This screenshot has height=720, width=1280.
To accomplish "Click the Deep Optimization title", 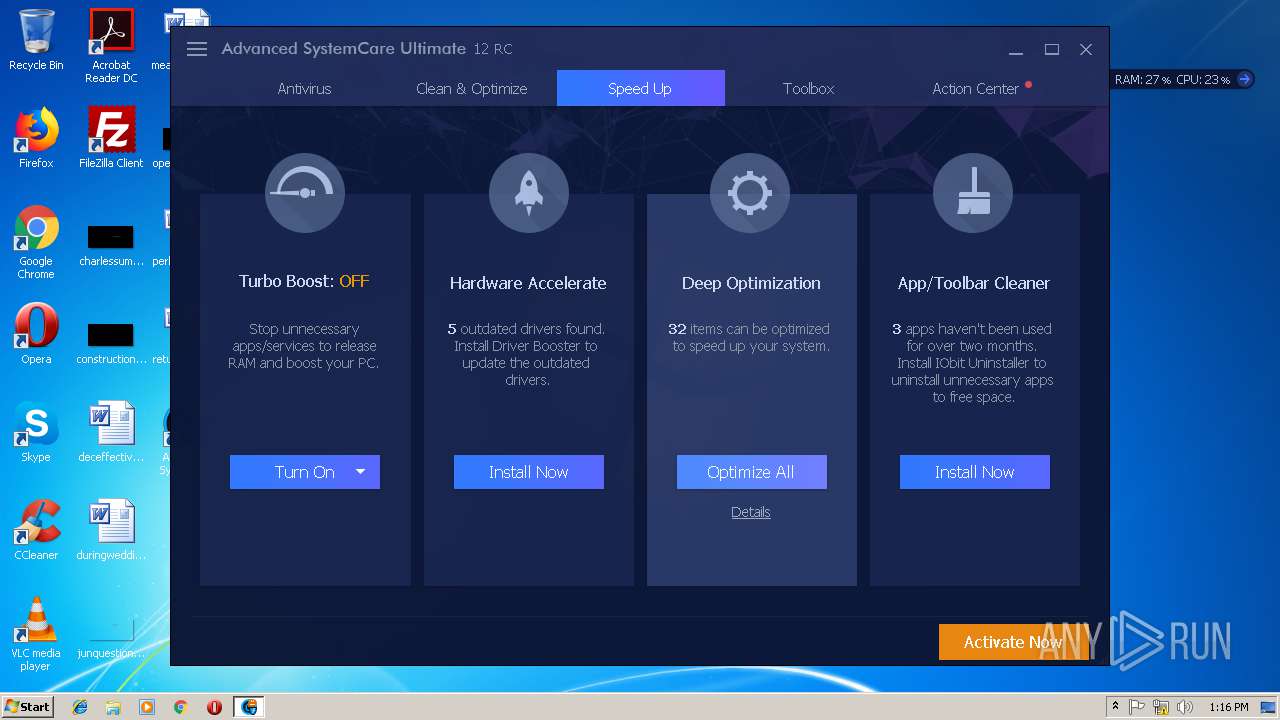I will tap(751, 283).
